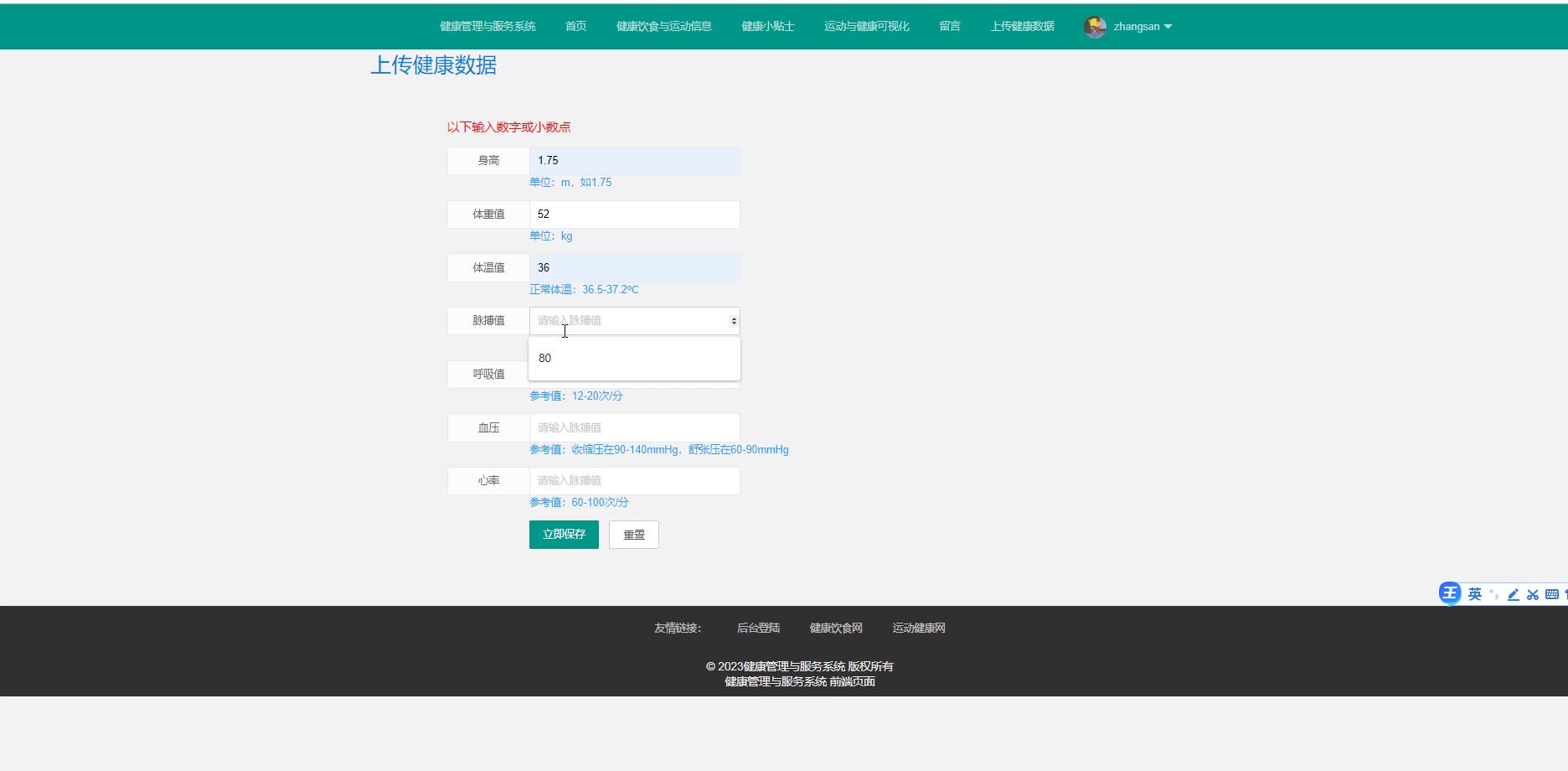Image resolution: width=1568 pixels, height=771 pixels.
Task: Click the 呼吸值 field label
Action: (x=488, y=375)
